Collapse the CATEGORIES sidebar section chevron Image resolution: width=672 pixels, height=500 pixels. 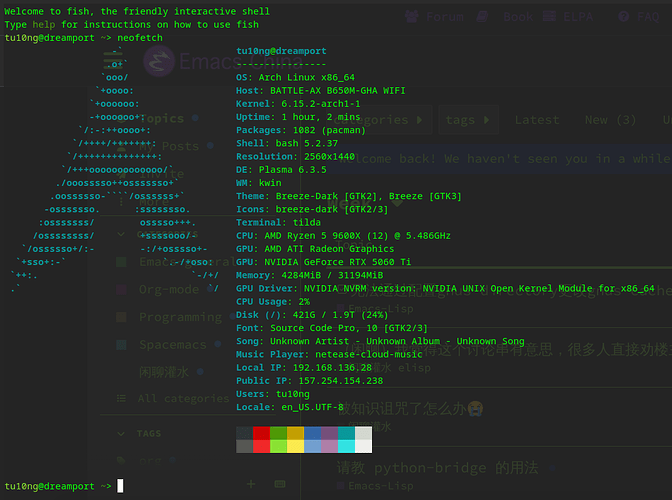121,234
